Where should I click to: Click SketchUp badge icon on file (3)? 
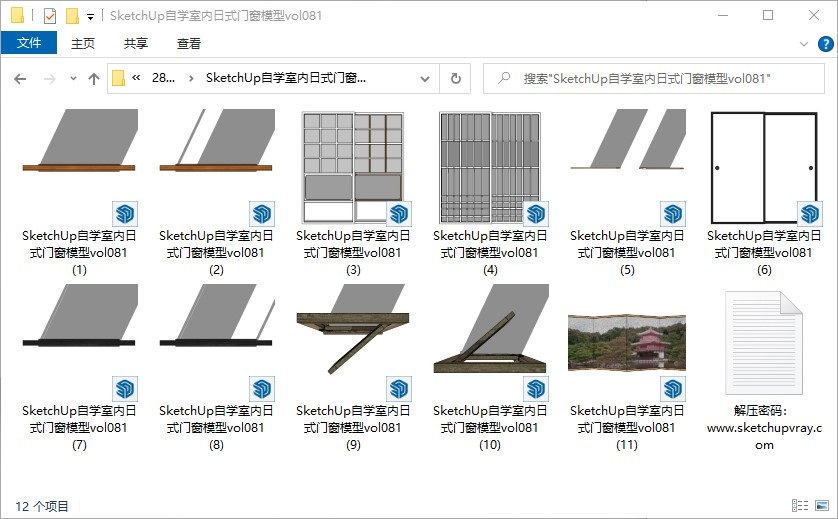399,214
